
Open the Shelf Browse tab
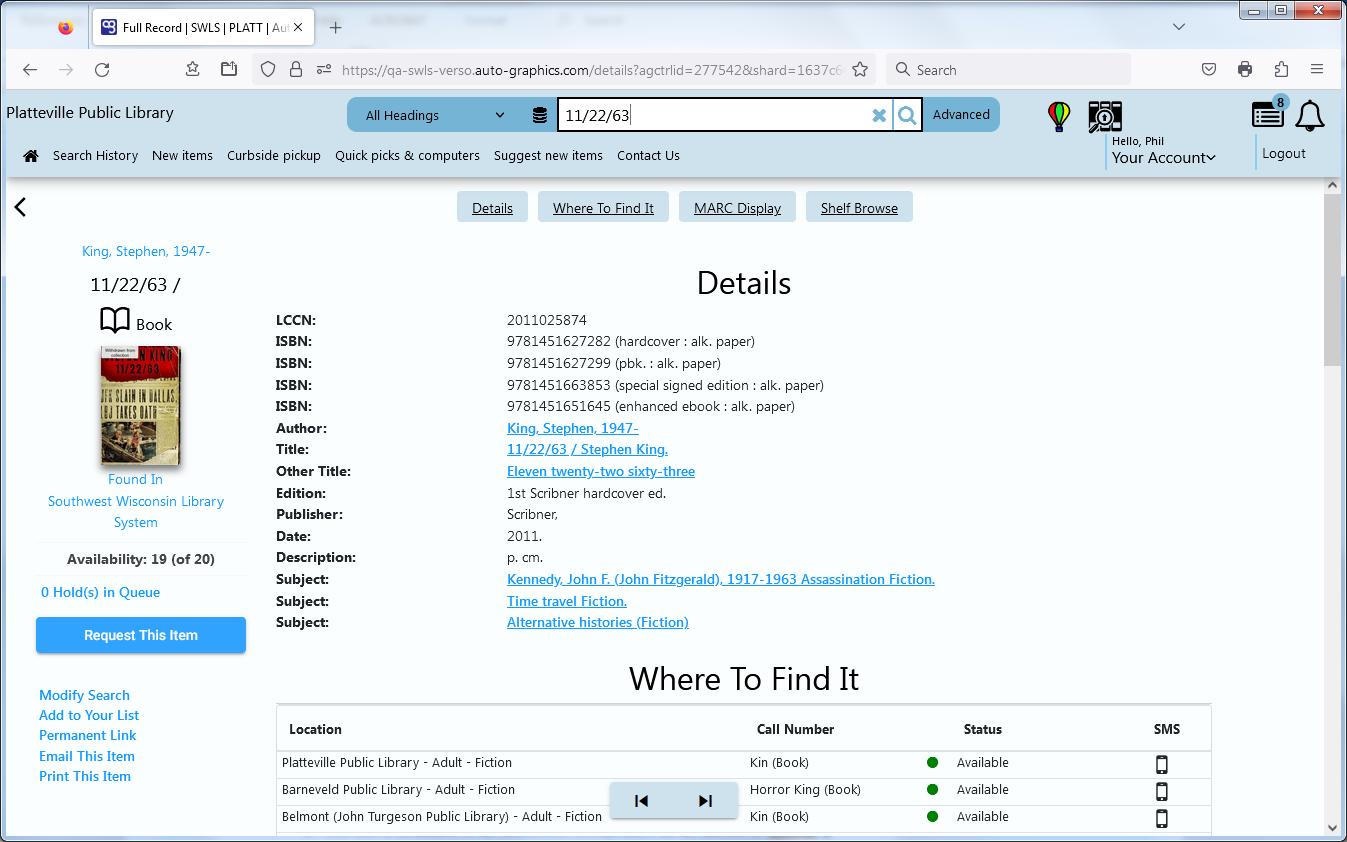859,208
